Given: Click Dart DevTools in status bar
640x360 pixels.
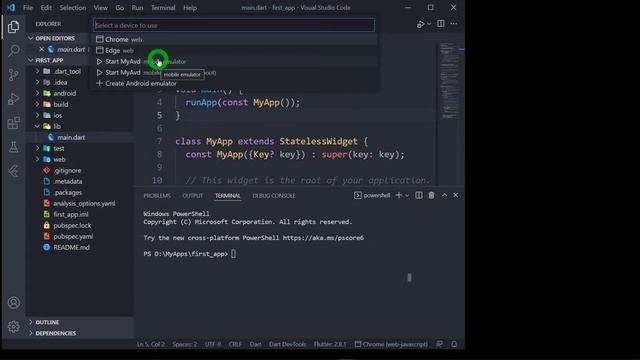Looking at the screenshot, I should click(287, 344).
